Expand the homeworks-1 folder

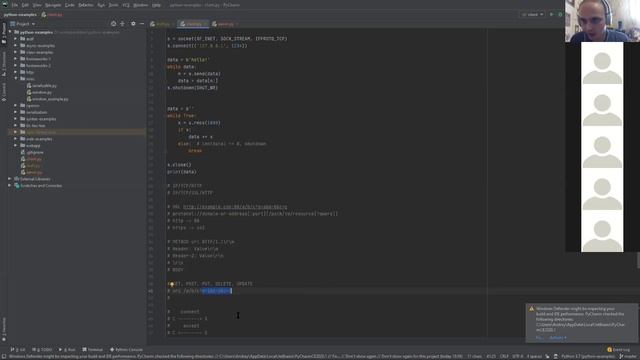point(16,59)
